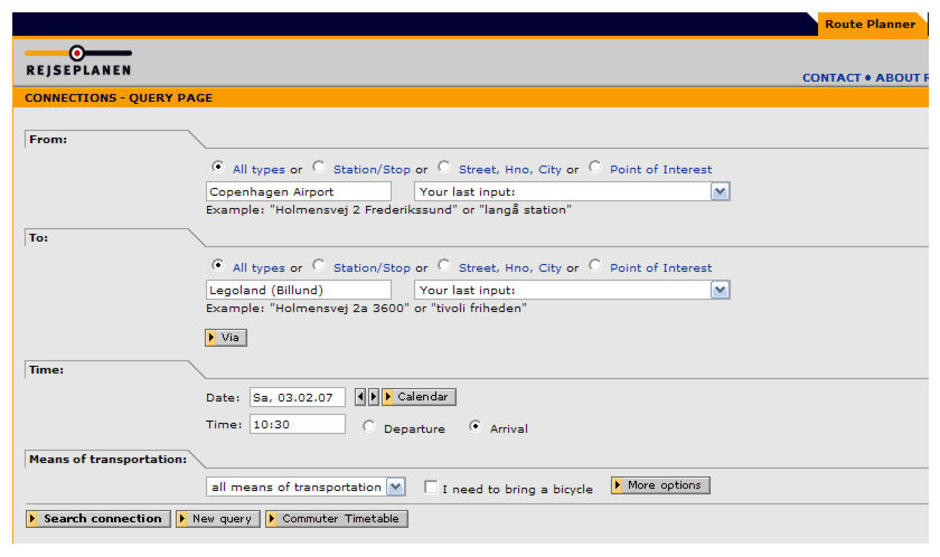Image resolution: width=940 pixels, height=557 pixels.
Task: Open the CONTACT link
Action: click(x=831, y=78)
